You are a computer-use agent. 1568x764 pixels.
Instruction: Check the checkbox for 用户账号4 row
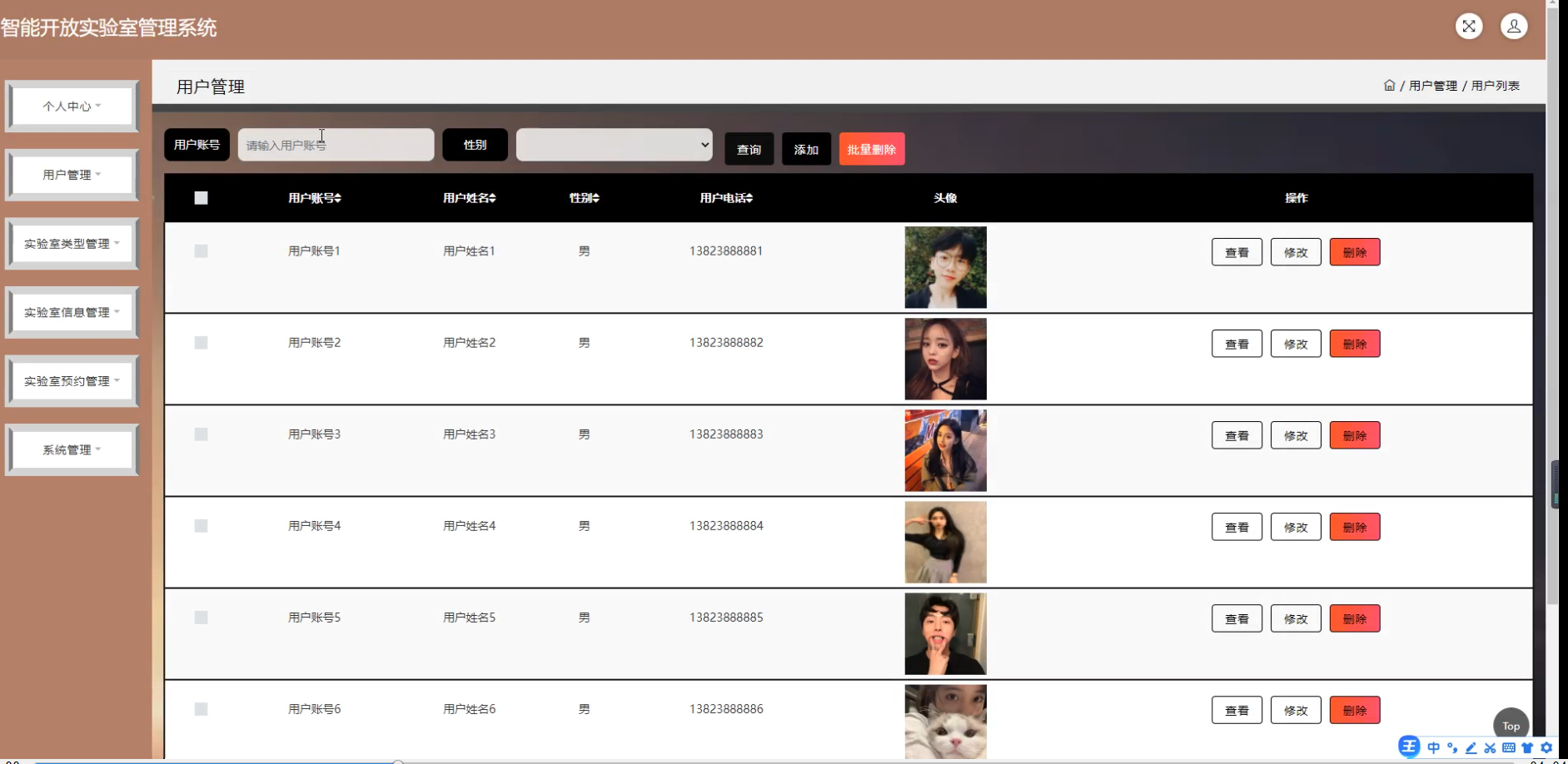[x=201, y=526]
